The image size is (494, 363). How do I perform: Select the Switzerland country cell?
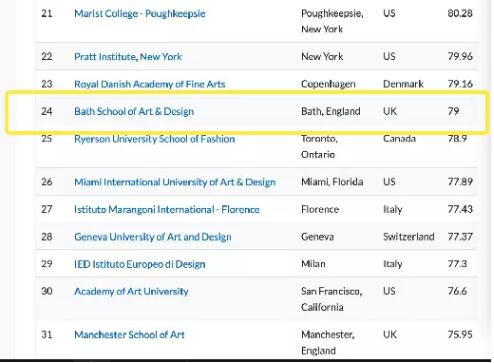point(409,237)
